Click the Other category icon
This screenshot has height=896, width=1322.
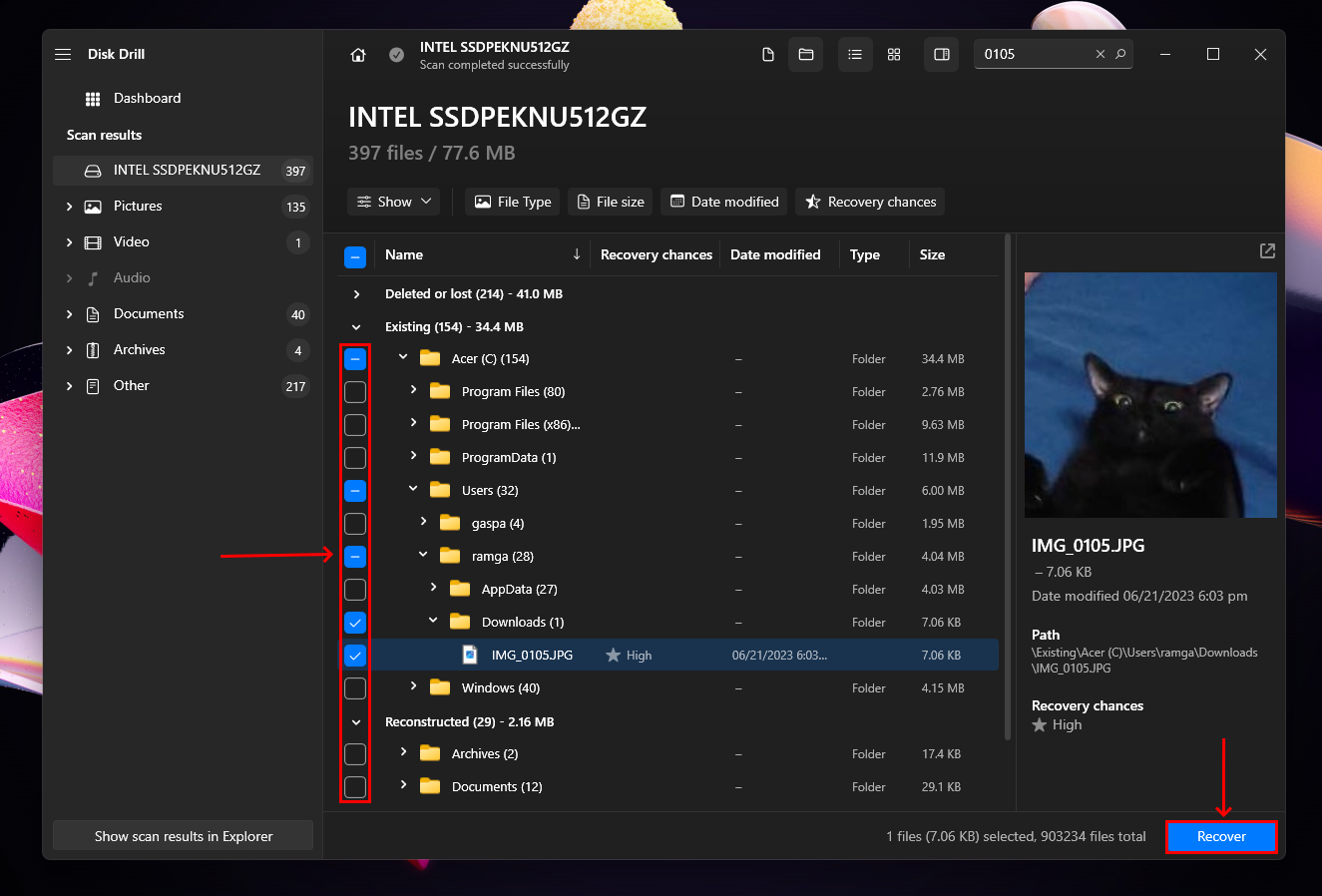pos(93,386)
